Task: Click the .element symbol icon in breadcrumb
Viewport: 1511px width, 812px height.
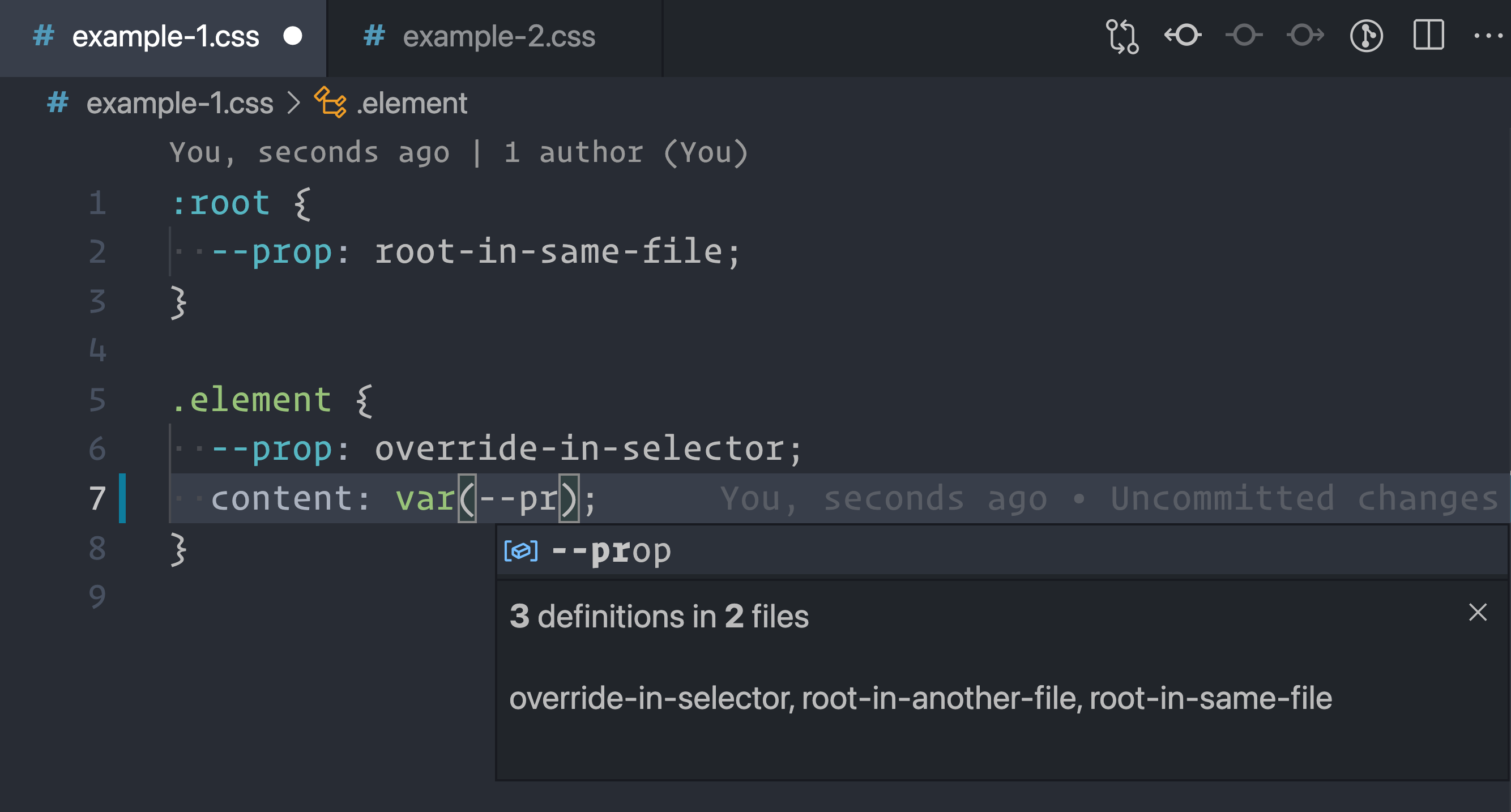Action: click(330, 102)
